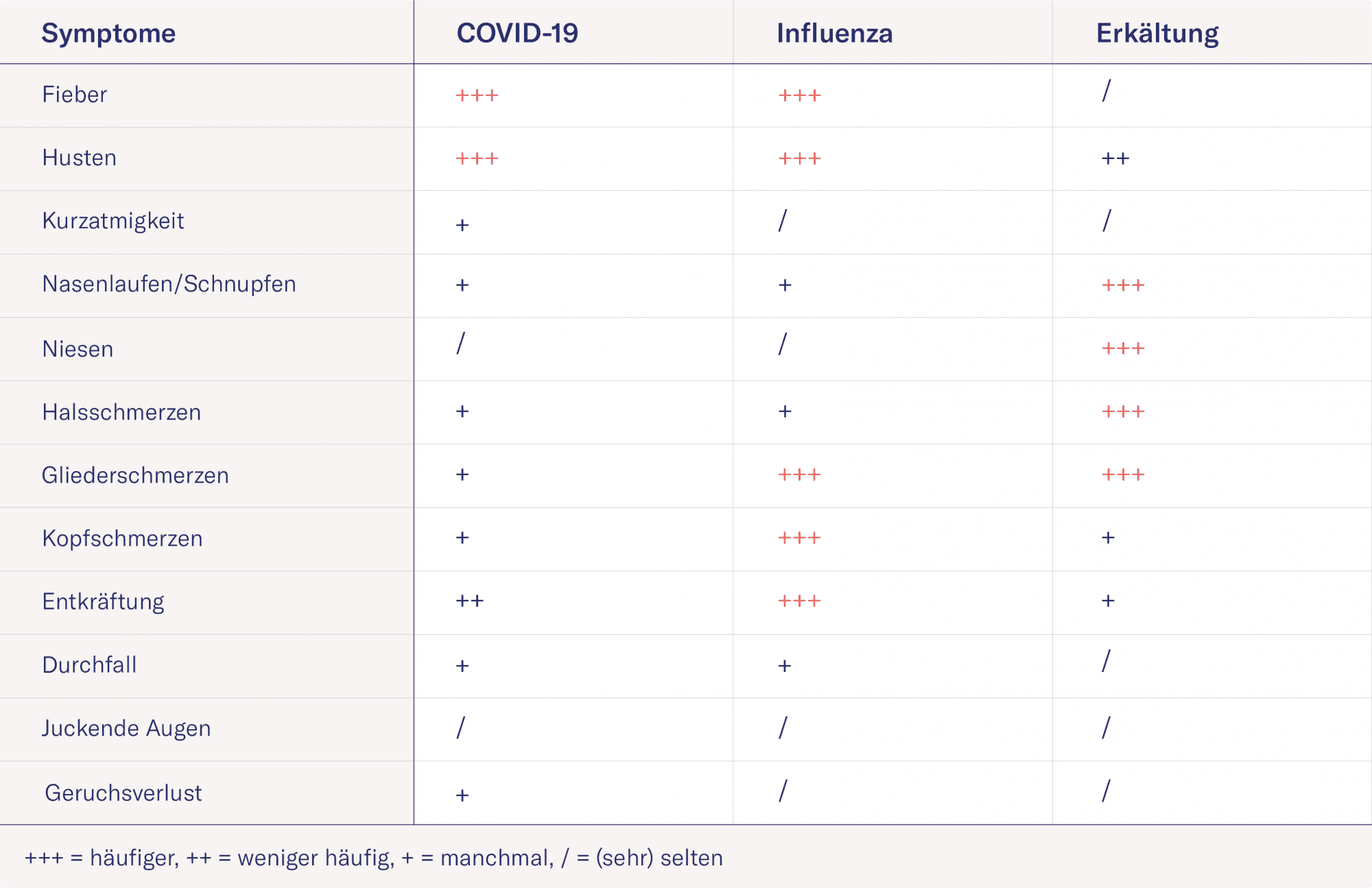Select the Nasenlaufen/Schnupfen row label
Image resolution: width=1372 pixels, height=888 pixels.
pos(169,284)
